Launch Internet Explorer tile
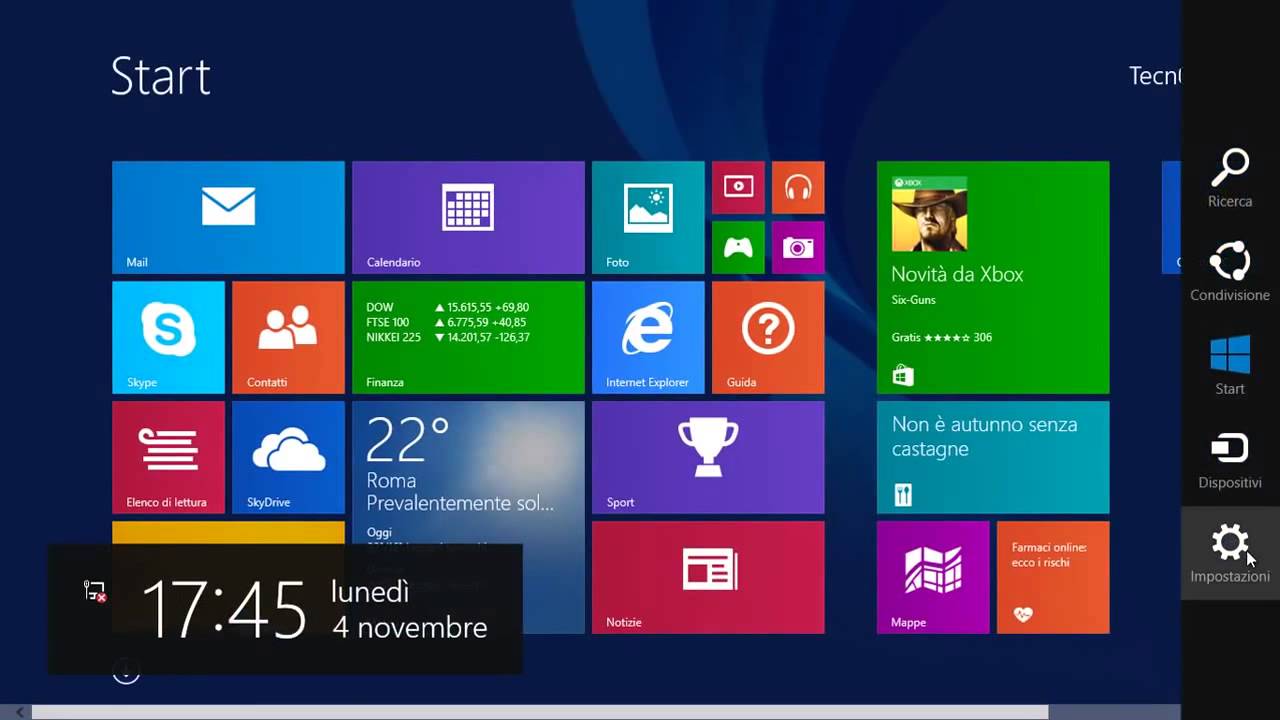The image size is (1280, 720). click(x=648, y=337)
